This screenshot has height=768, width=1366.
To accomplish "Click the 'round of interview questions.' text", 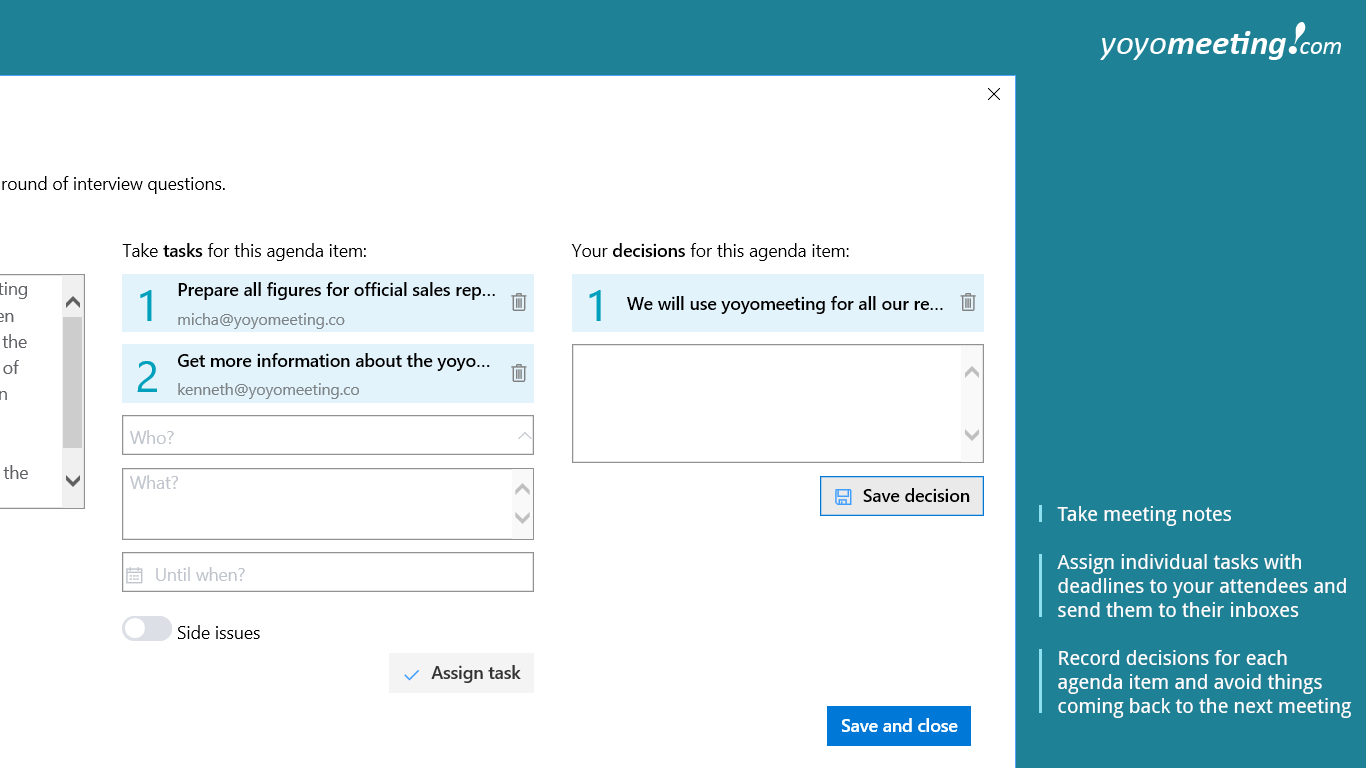I will 113,184.
